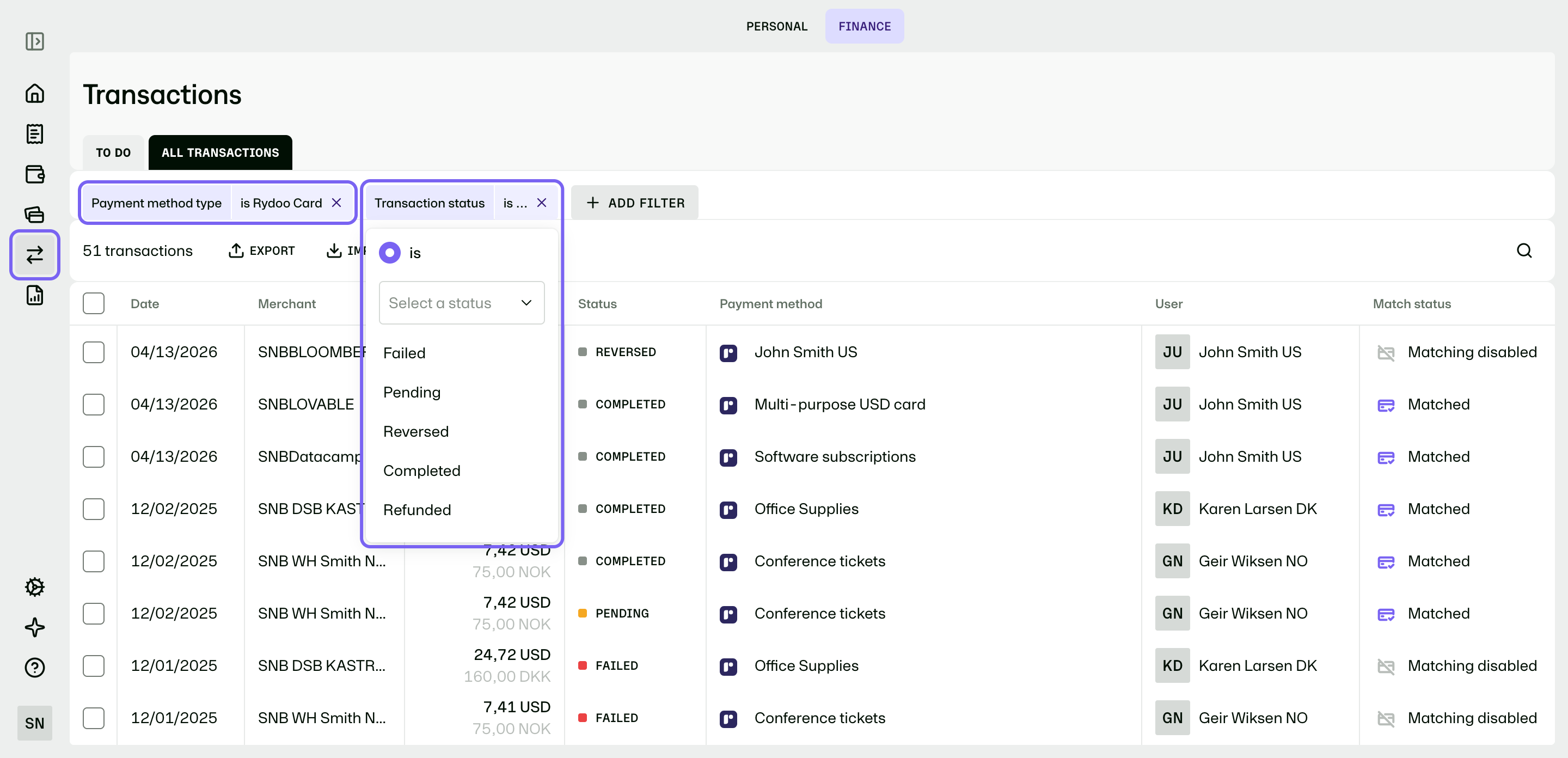Click the Match status column header

click(1412, 304)
